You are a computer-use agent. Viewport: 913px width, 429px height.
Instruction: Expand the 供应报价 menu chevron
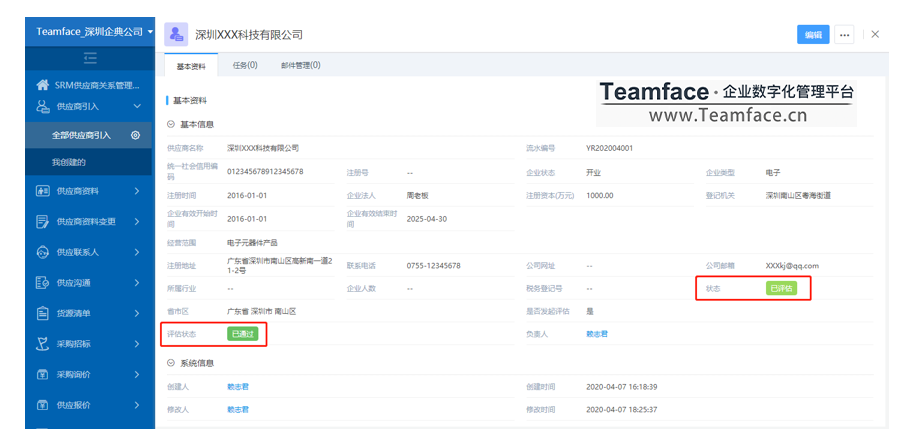[137, 405]
